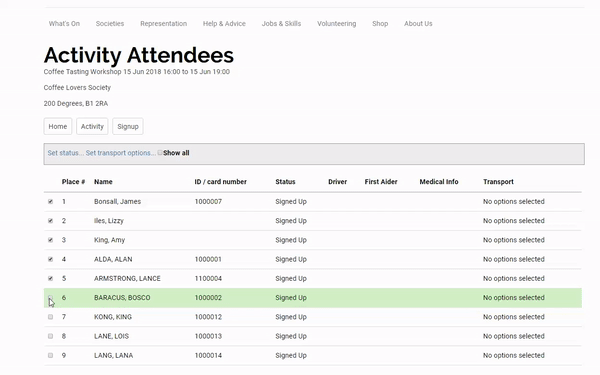
Task: Uncheck the checkbox for Iles, Lizzy
Action: [51, 221]
